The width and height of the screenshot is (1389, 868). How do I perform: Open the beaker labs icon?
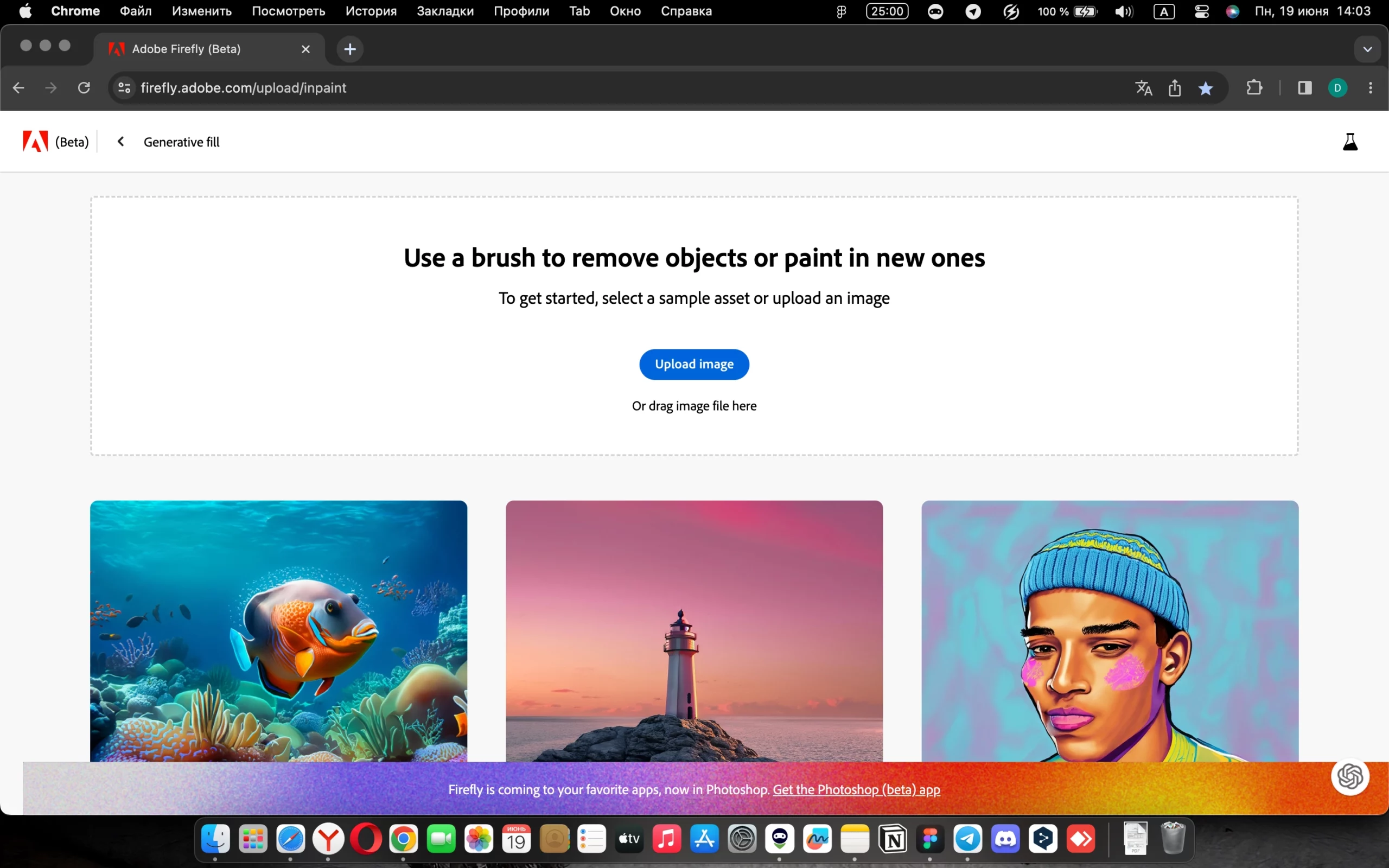tap(1350, 142)
